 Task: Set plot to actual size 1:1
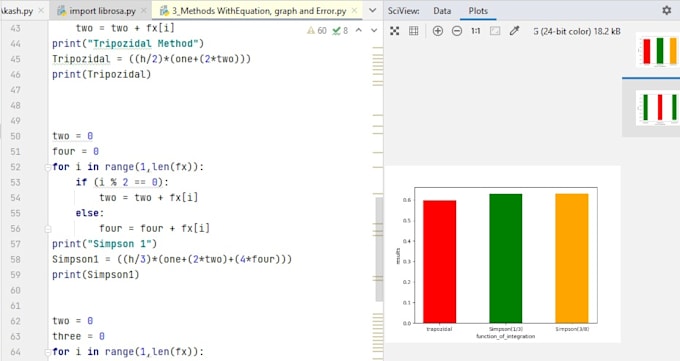click(x=476, y=31)
